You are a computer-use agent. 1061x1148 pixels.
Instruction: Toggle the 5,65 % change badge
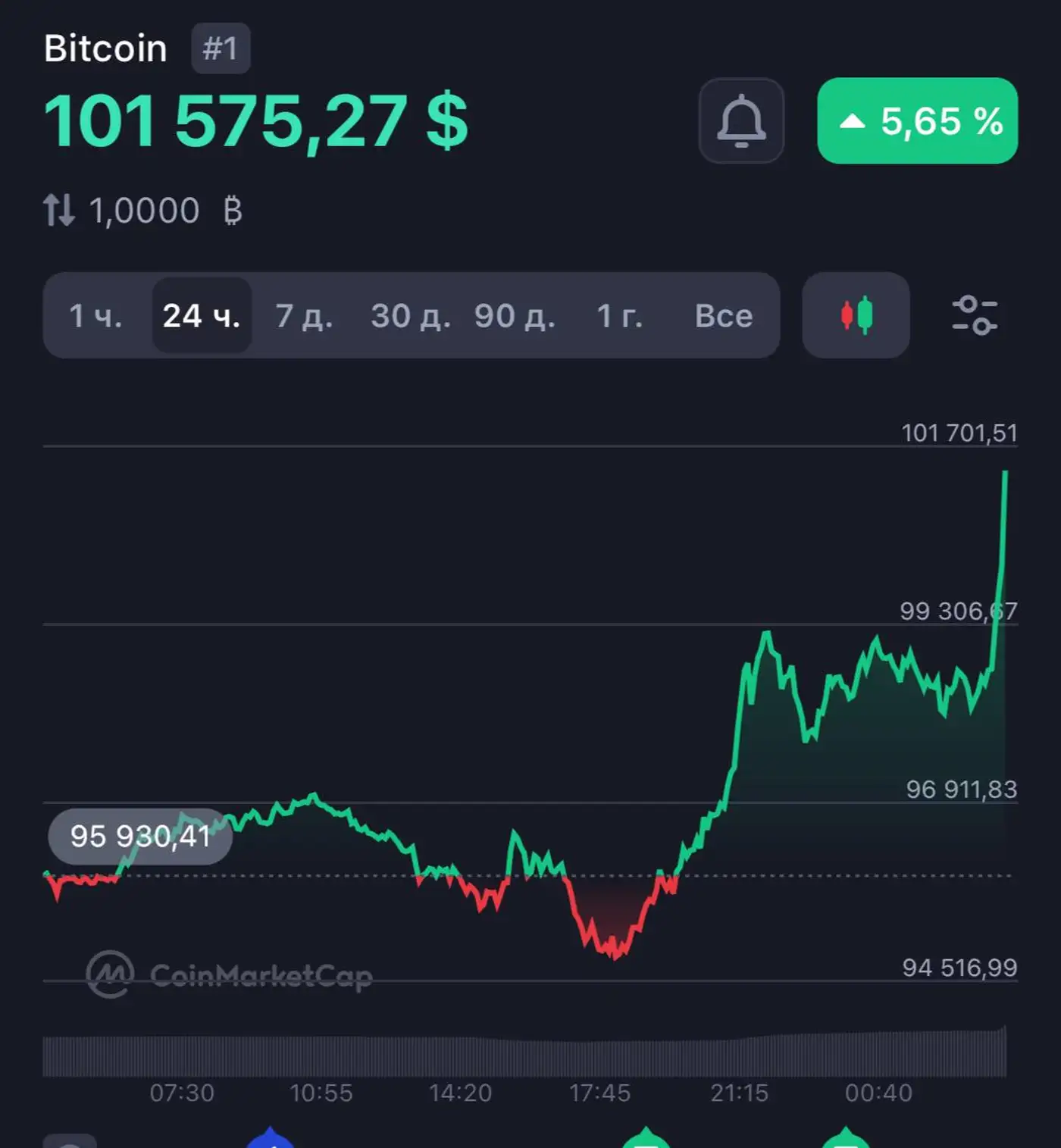pos(917,121)
